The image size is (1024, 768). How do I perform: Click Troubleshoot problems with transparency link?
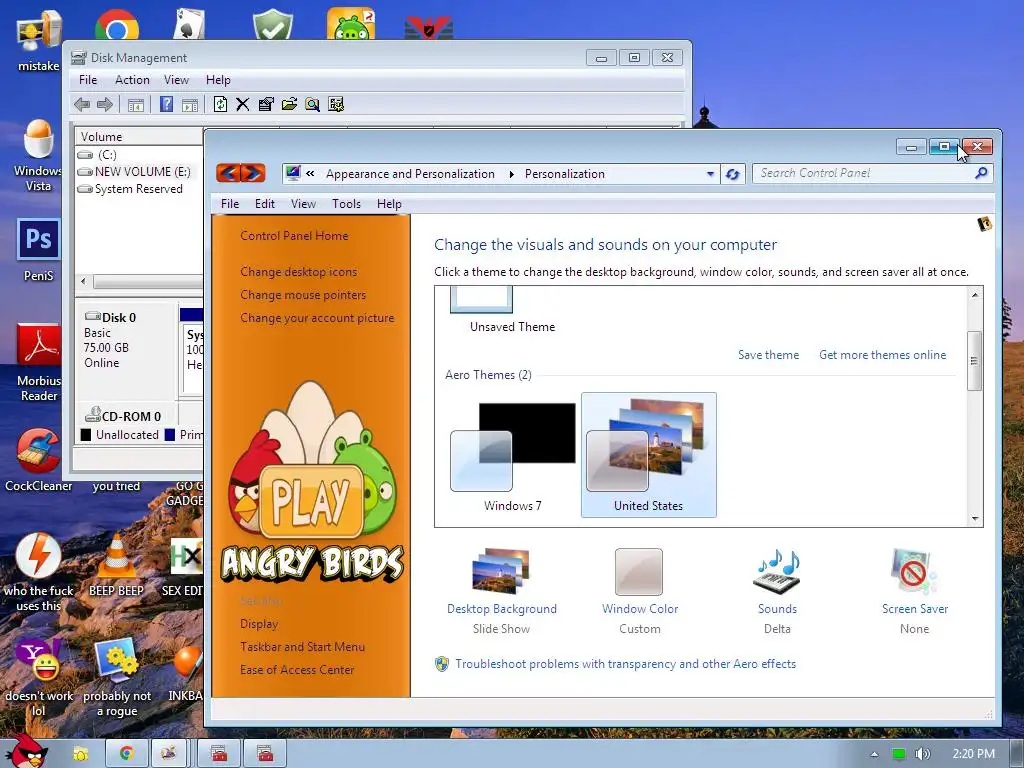coord(626,664)
